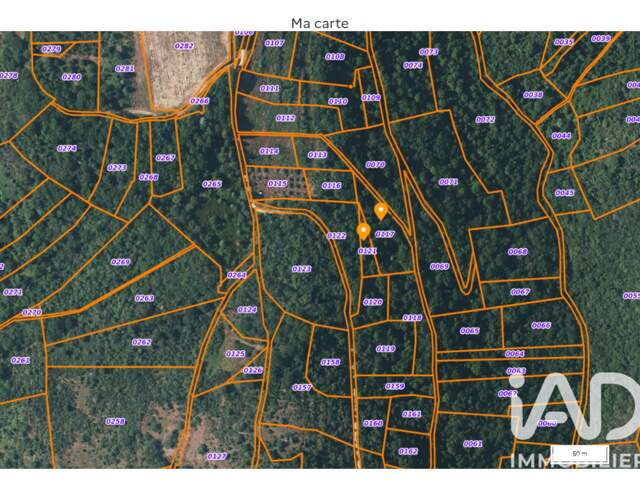
Task: Click parcel number 0122
Action: [336, 236]
